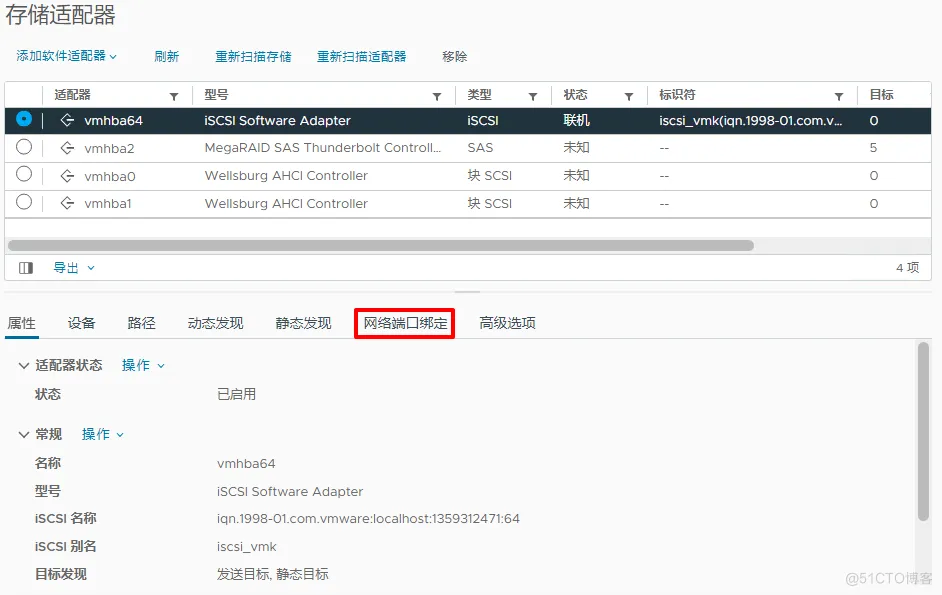The image size is (942, 595).
Task: Click the MegaRAID SAS Thunderbolt Controller cell
Action: pos(323,148)
